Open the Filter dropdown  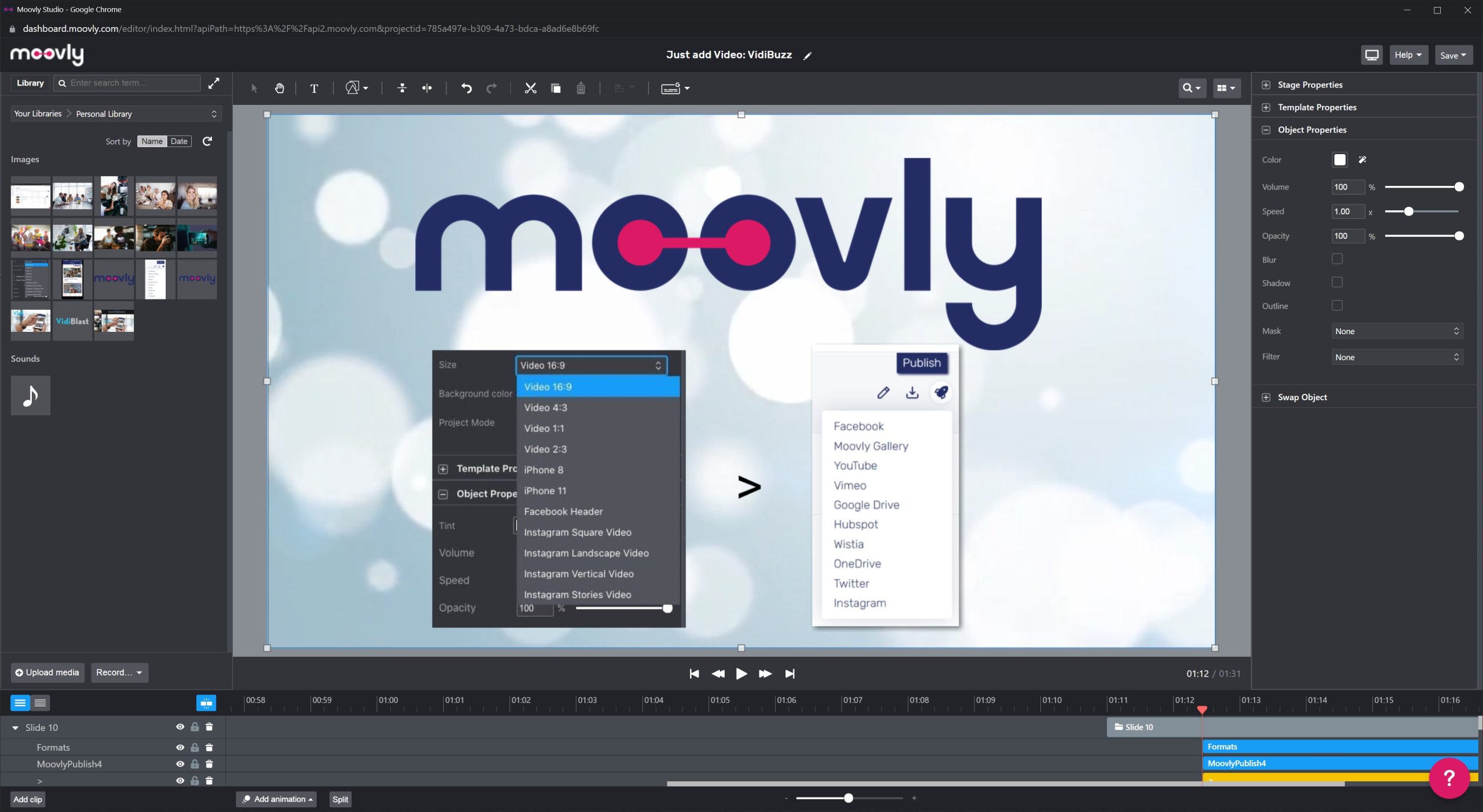[1397, 357]
